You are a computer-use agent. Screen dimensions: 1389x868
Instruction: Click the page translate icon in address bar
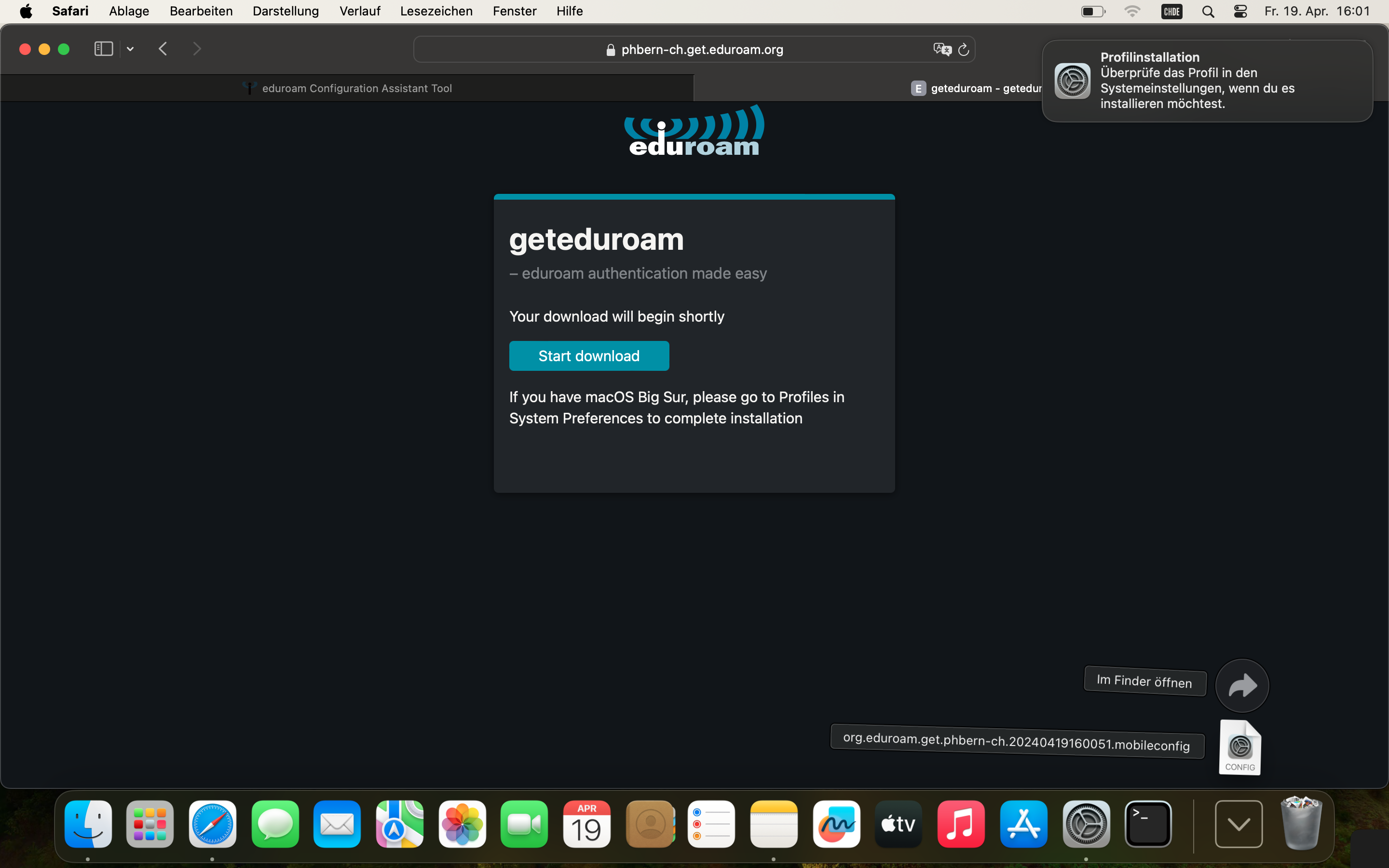[941, 49]
